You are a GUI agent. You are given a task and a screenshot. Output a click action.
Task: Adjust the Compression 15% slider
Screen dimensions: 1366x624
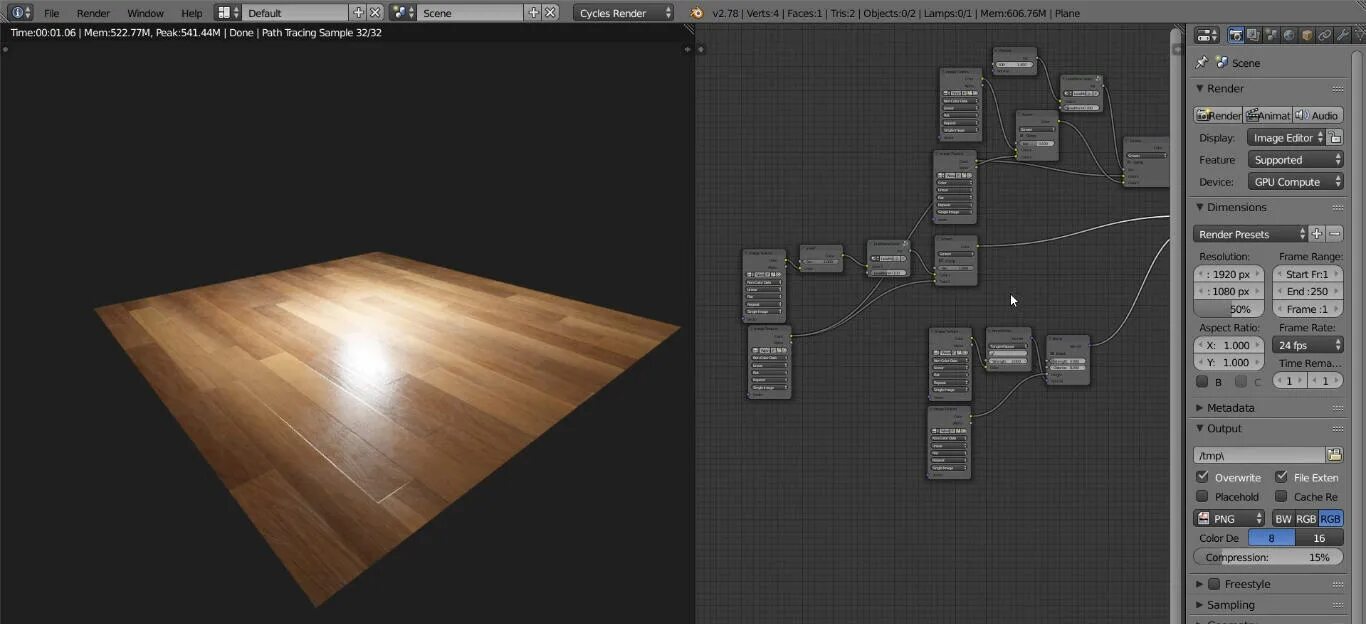coord(1268,557)
